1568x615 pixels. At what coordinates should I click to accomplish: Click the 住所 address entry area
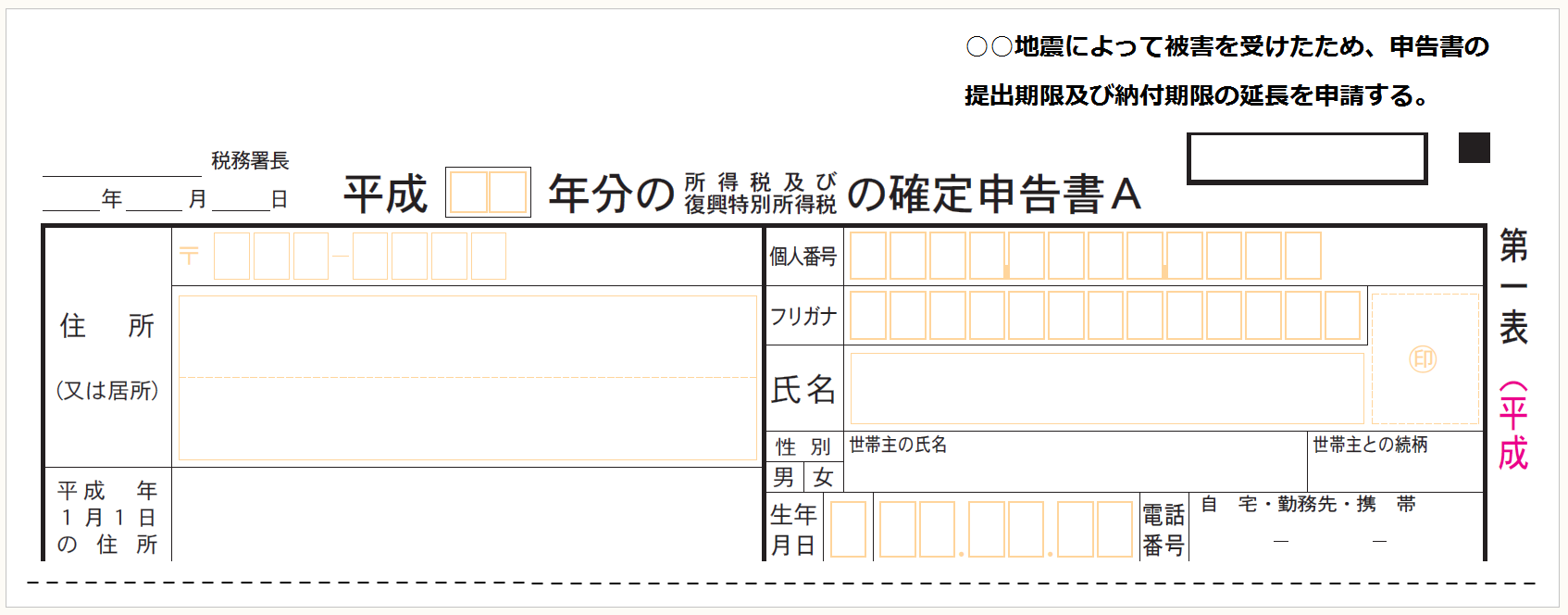[x=467, y=377]
